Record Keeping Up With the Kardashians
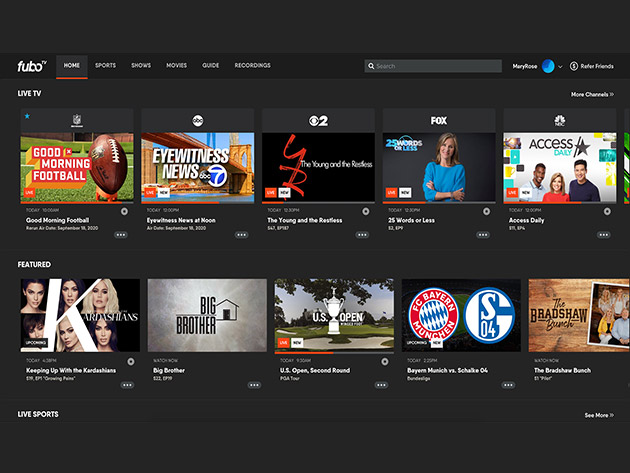Screen dimensions: 630x473 coord(131,362)
